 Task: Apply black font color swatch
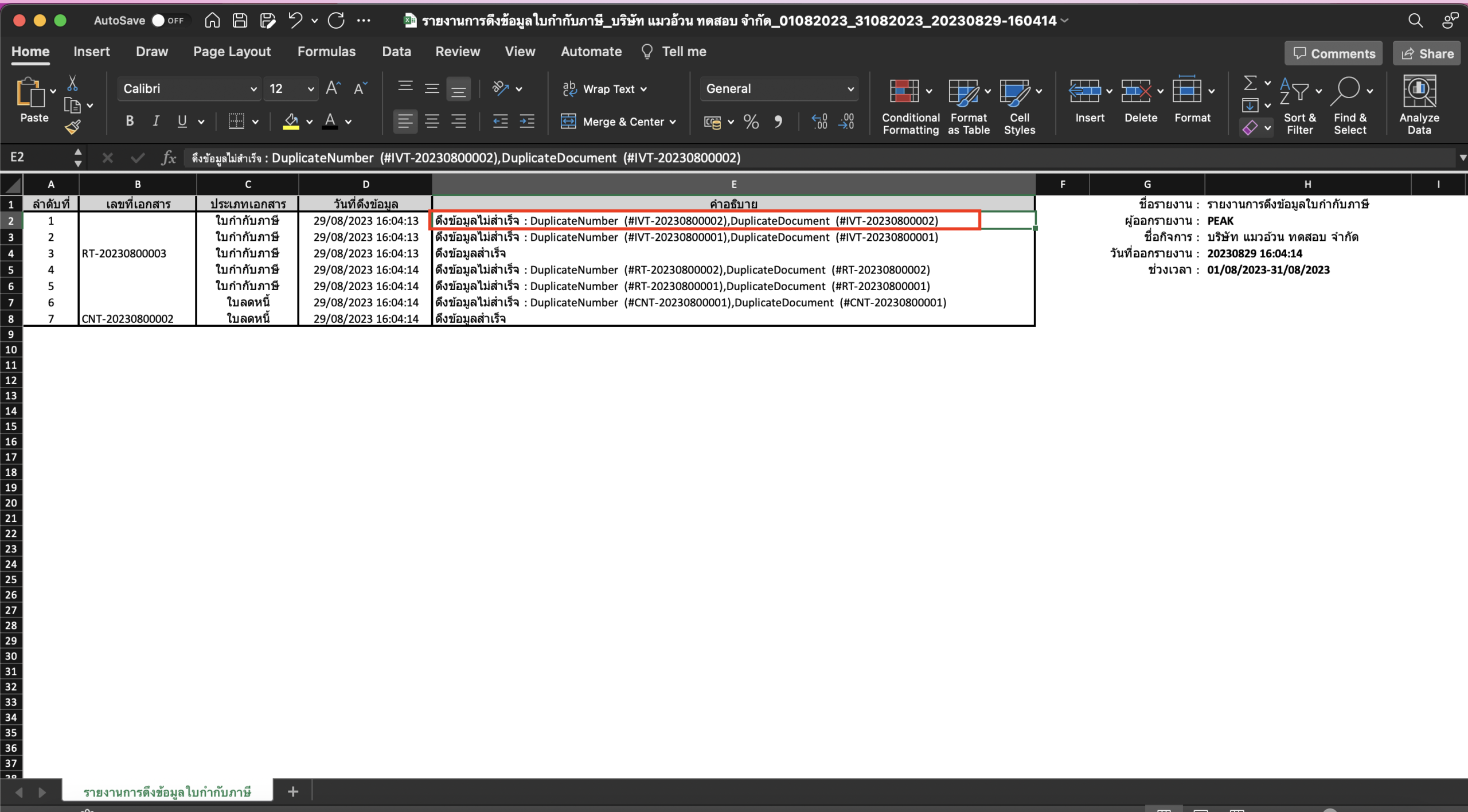coord(330,122)
